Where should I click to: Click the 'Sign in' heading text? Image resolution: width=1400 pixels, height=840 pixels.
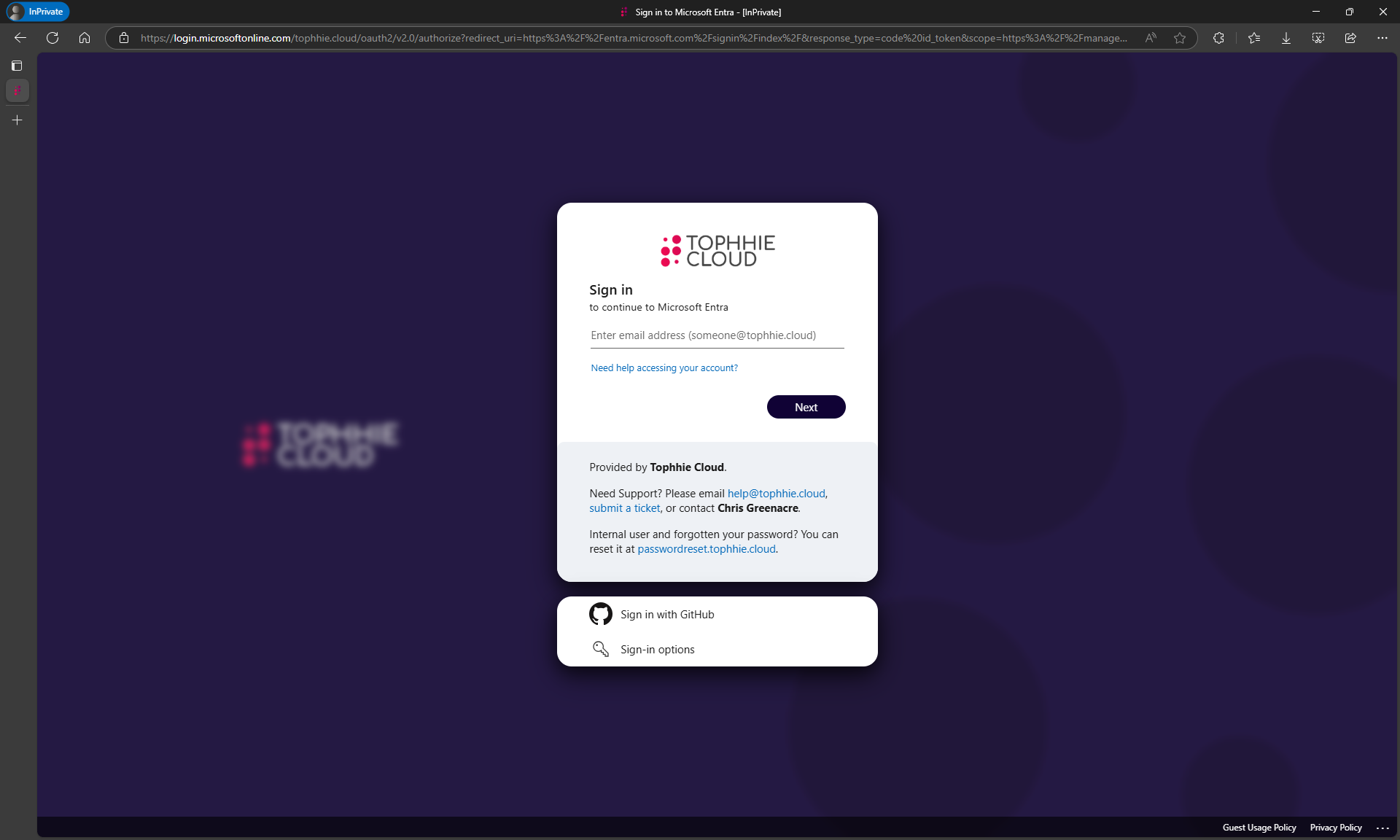[x=611, y=289]
